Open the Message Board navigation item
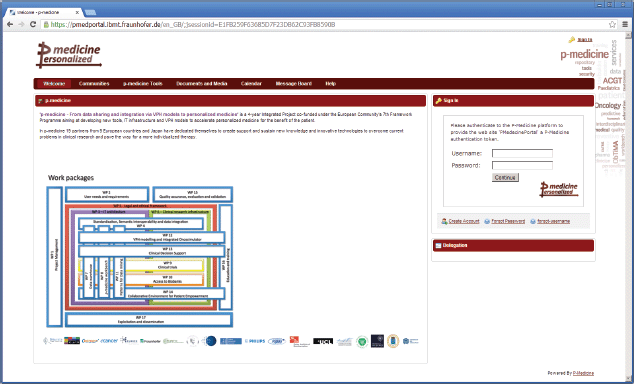634x384 pixels. (x=294, y=84)
